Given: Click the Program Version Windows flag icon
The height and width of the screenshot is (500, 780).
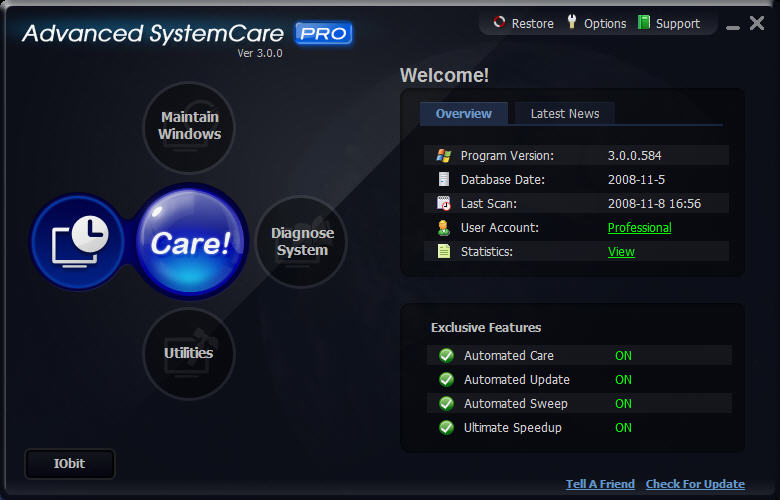Looking at the screenshot, I should pos(443,156).
